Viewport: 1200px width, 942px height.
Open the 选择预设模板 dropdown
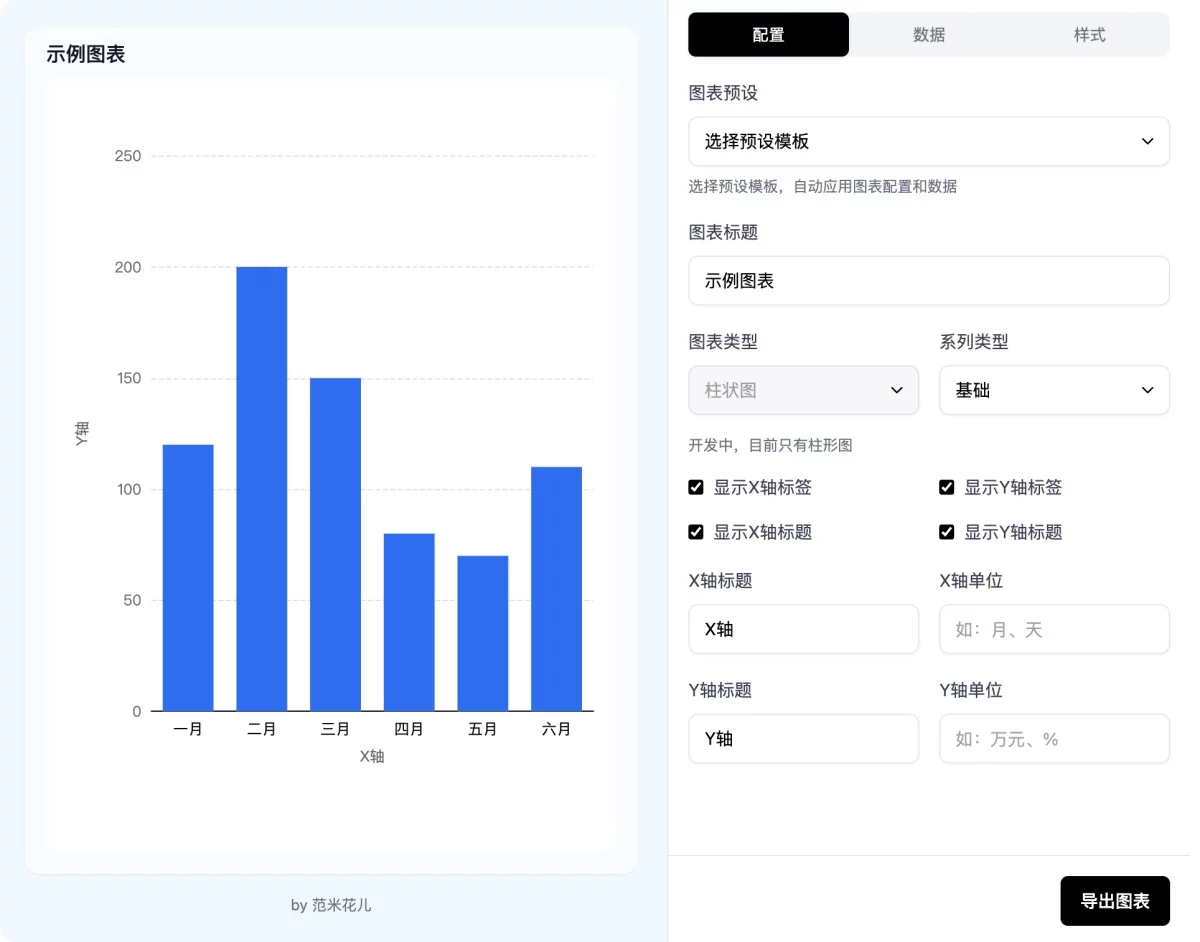point(928,141)
